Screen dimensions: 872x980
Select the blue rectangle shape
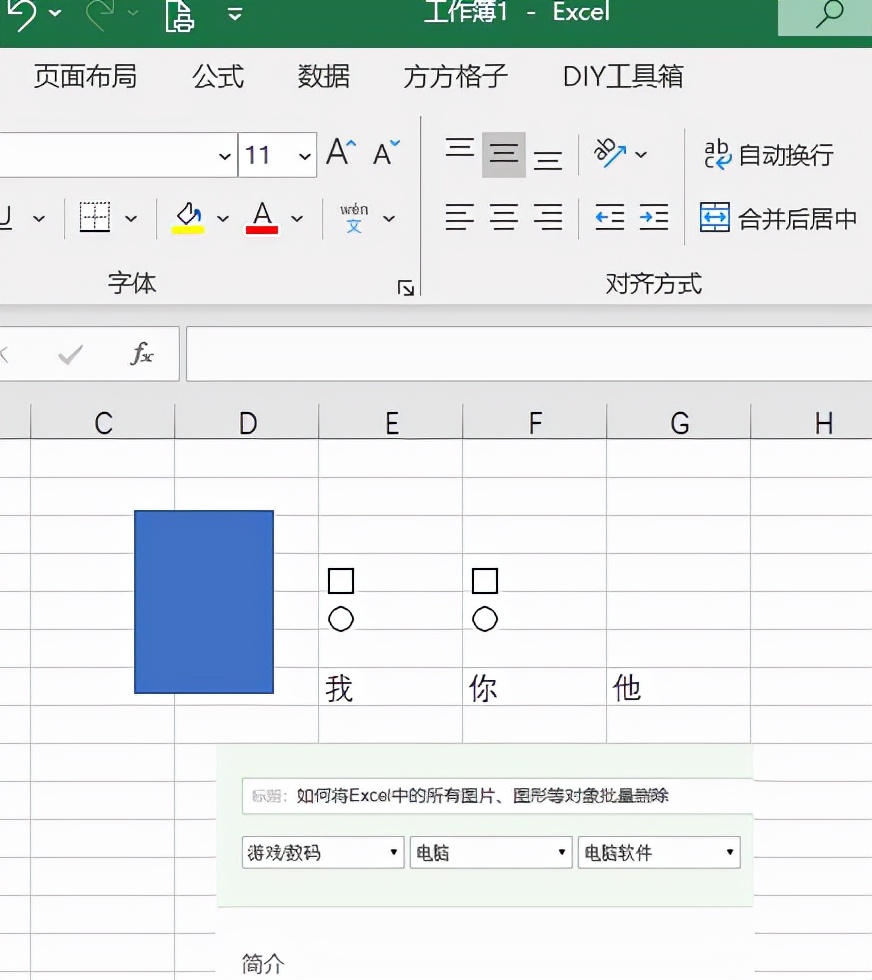point(203,600)
